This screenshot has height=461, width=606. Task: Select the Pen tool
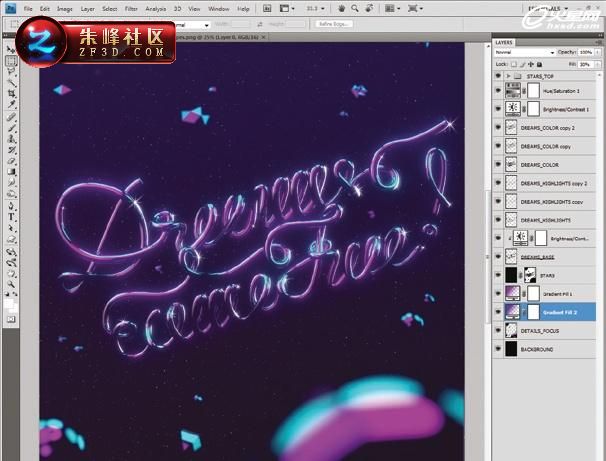(11, 206)
